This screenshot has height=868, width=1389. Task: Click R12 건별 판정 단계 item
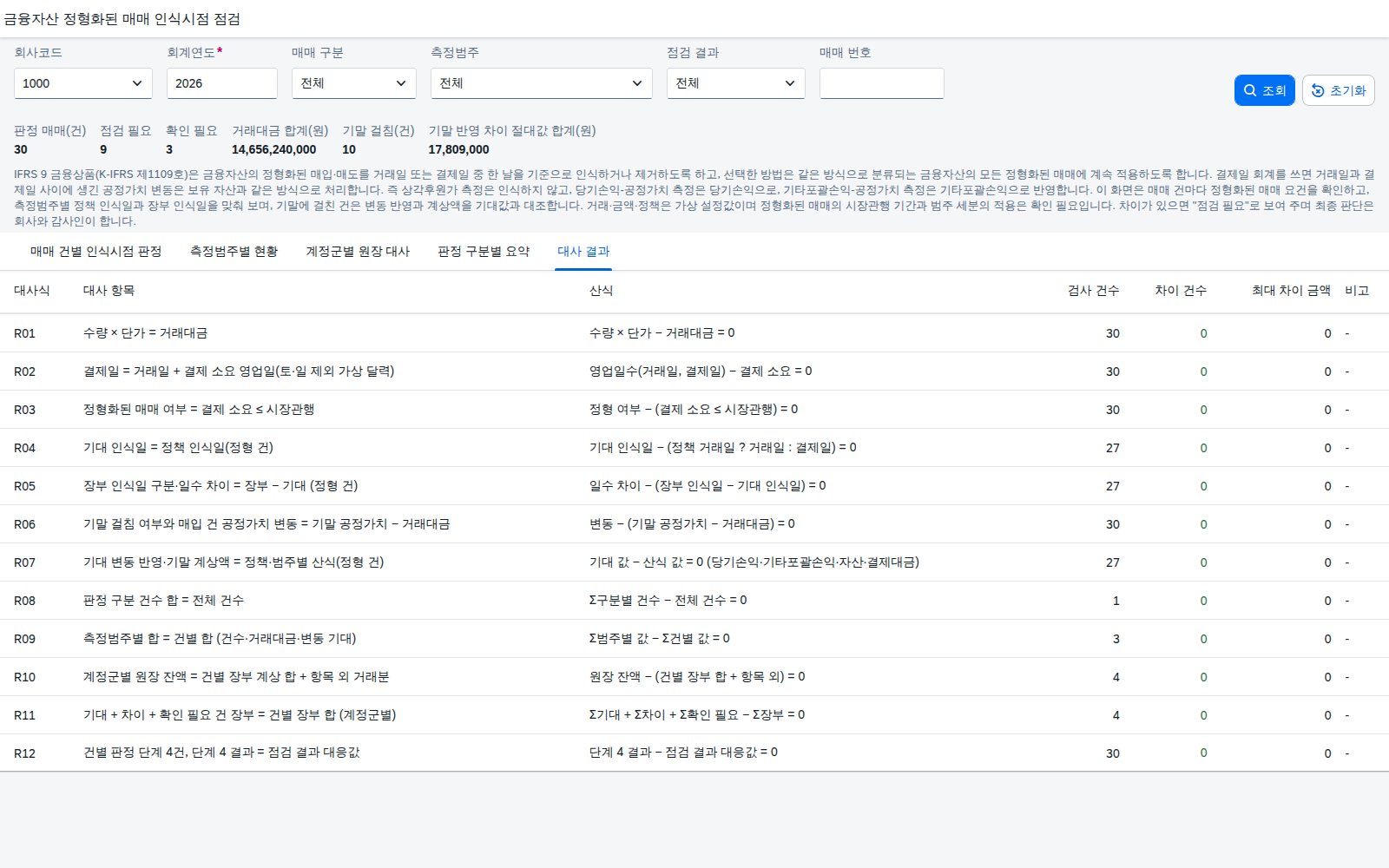221,753
